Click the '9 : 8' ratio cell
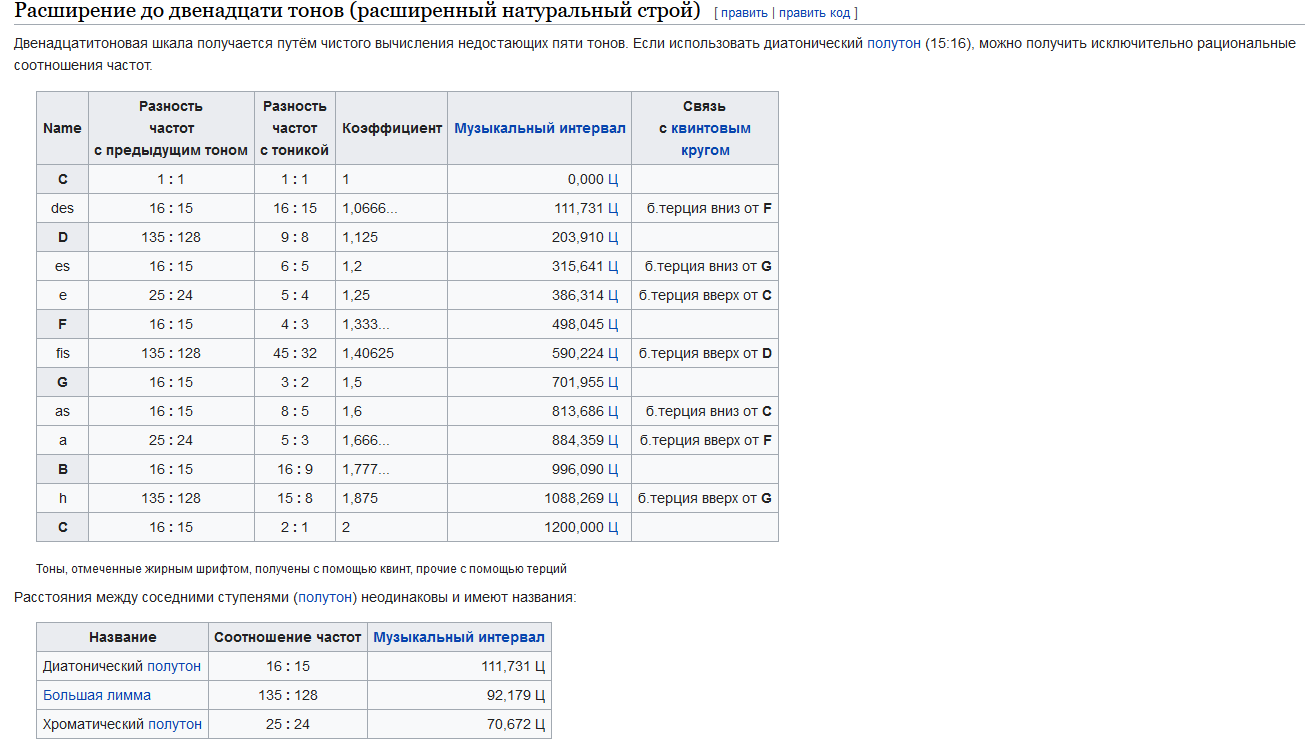 (x=295, y=237)
